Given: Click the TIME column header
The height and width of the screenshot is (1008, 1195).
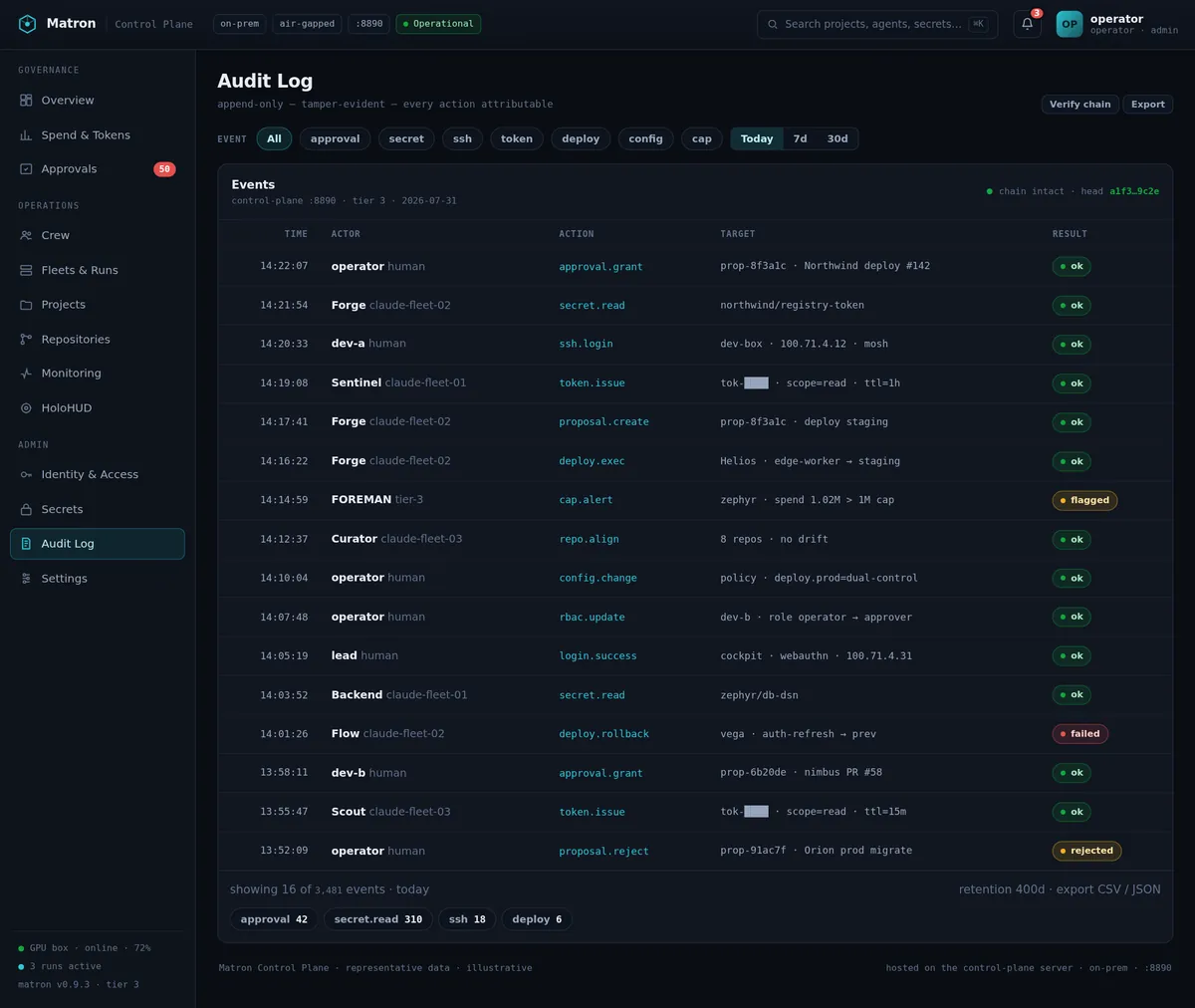Looking at the screenshot, I should coord(296,234).
